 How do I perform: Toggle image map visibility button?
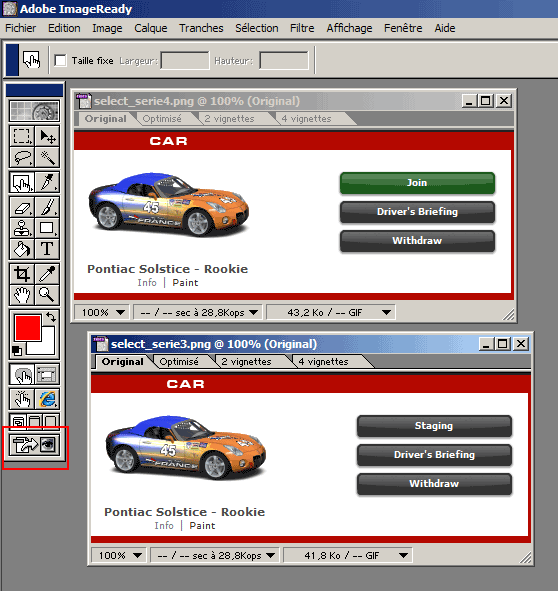[x=21, y=375]
